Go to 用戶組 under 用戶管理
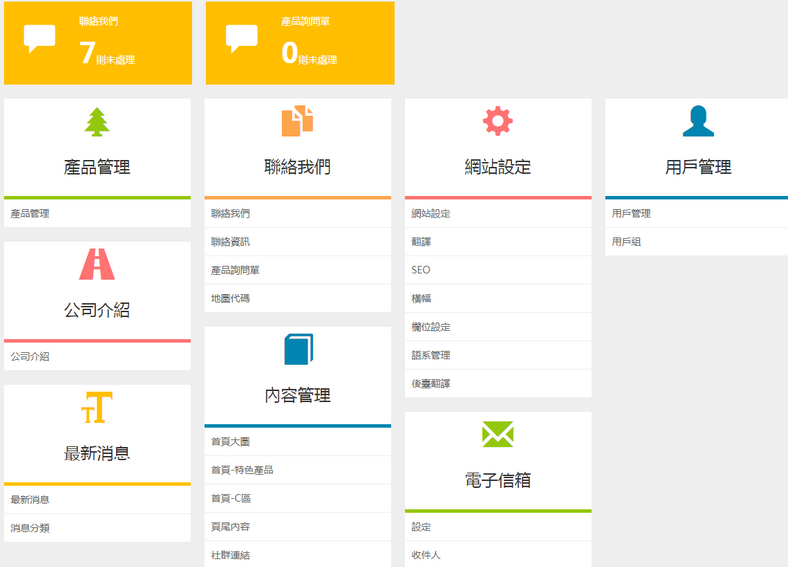The width and height of the screenshot is (788, 567). (x=626, y=242)
